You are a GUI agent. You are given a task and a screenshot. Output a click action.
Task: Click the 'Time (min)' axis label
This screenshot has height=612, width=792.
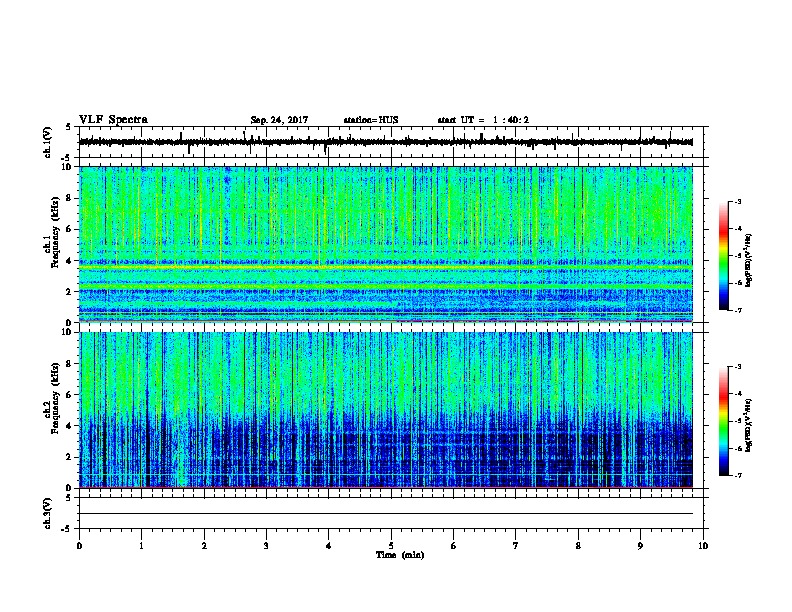[x=400, y=555]
